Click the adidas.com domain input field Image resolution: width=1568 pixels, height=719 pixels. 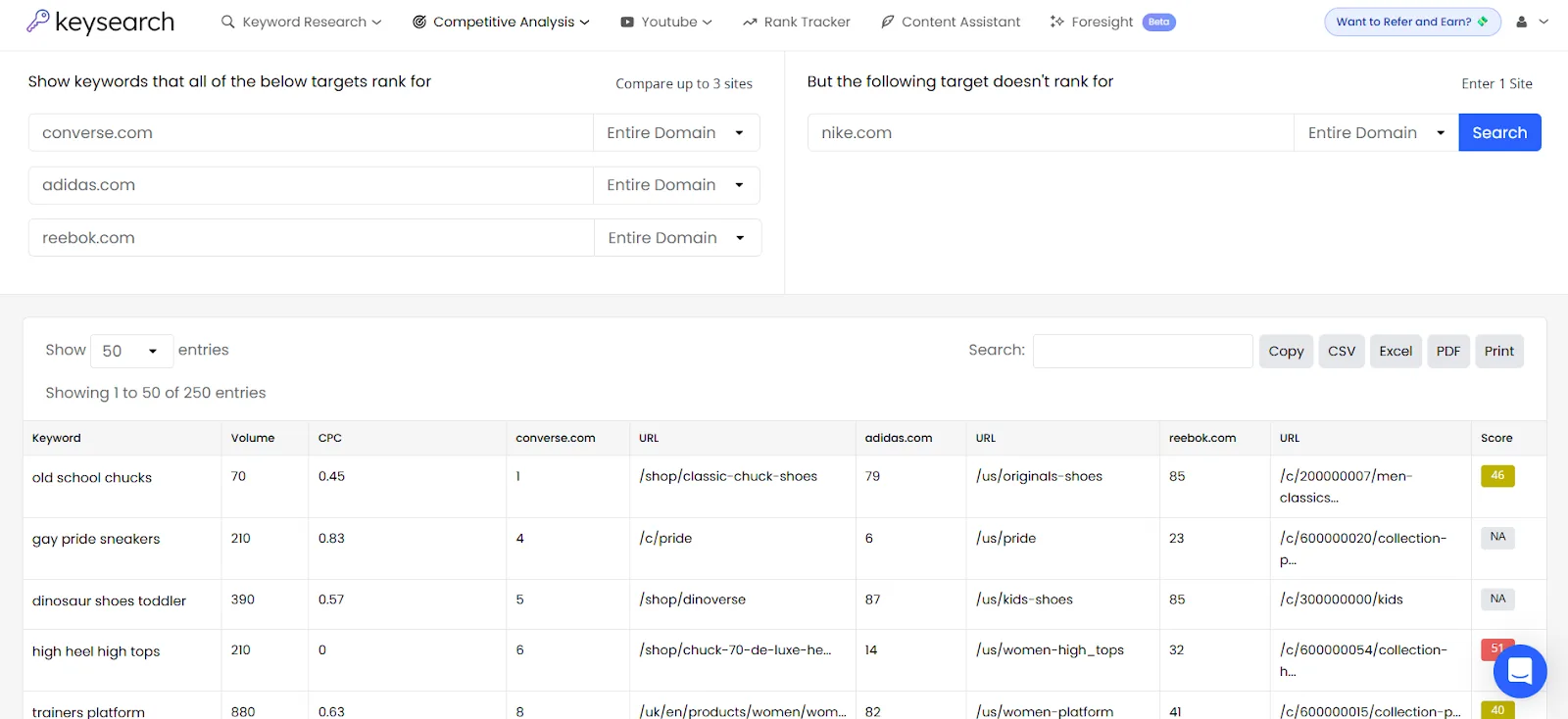[311, 185]
